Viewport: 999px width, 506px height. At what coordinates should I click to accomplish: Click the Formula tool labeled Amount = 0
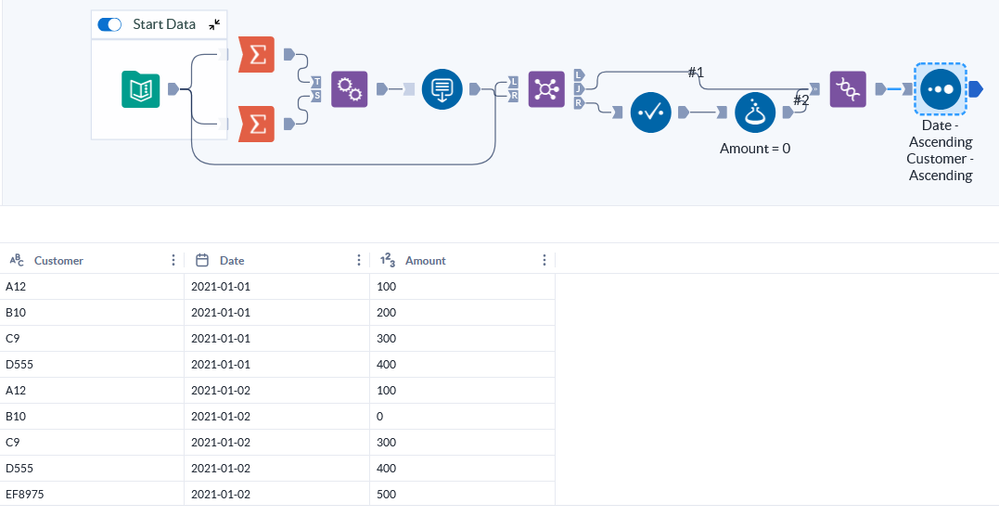(x=755, y=113)
